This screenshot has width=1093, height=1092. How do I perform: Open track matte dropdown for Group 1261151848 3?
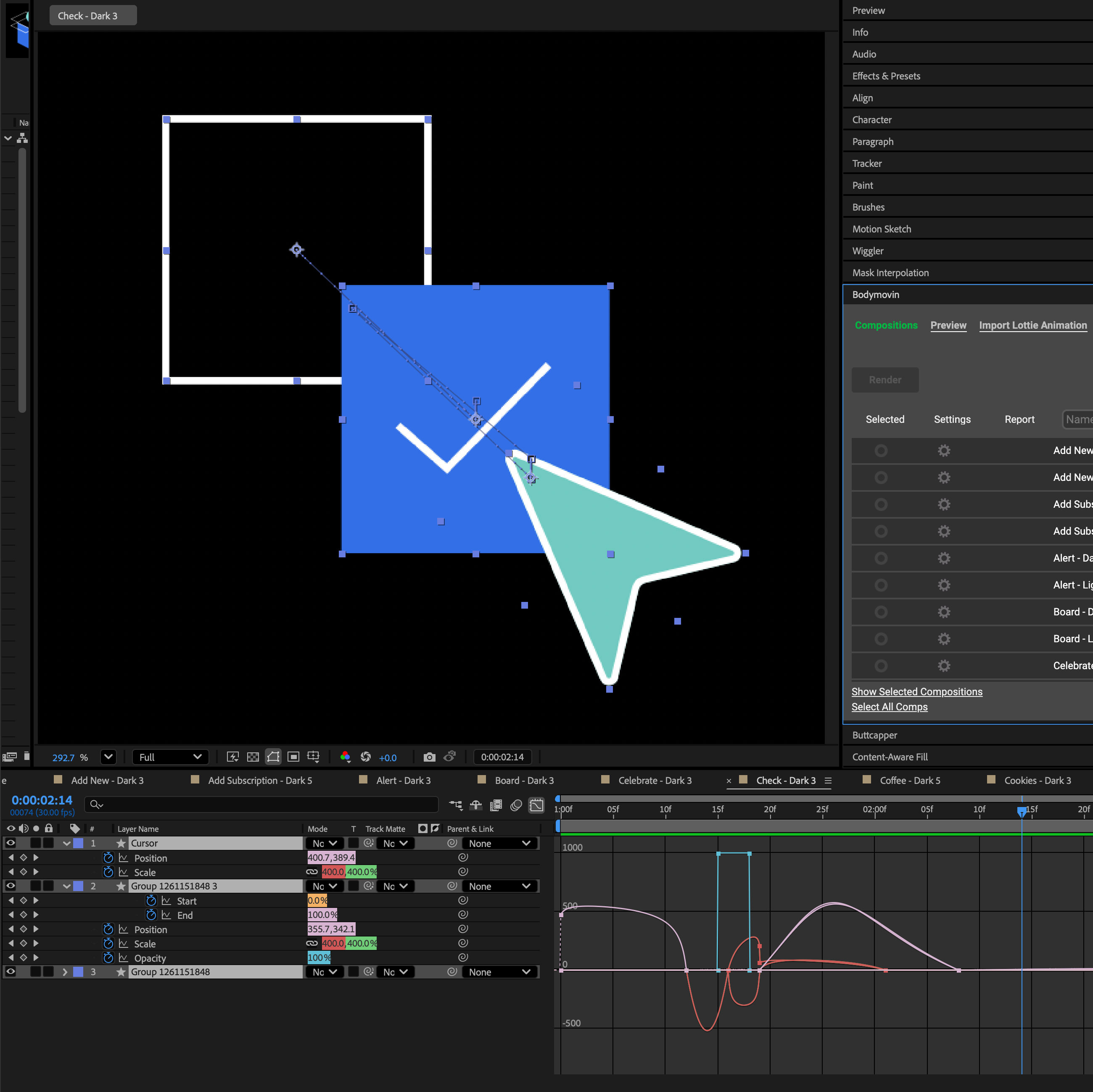click(395, 886)
